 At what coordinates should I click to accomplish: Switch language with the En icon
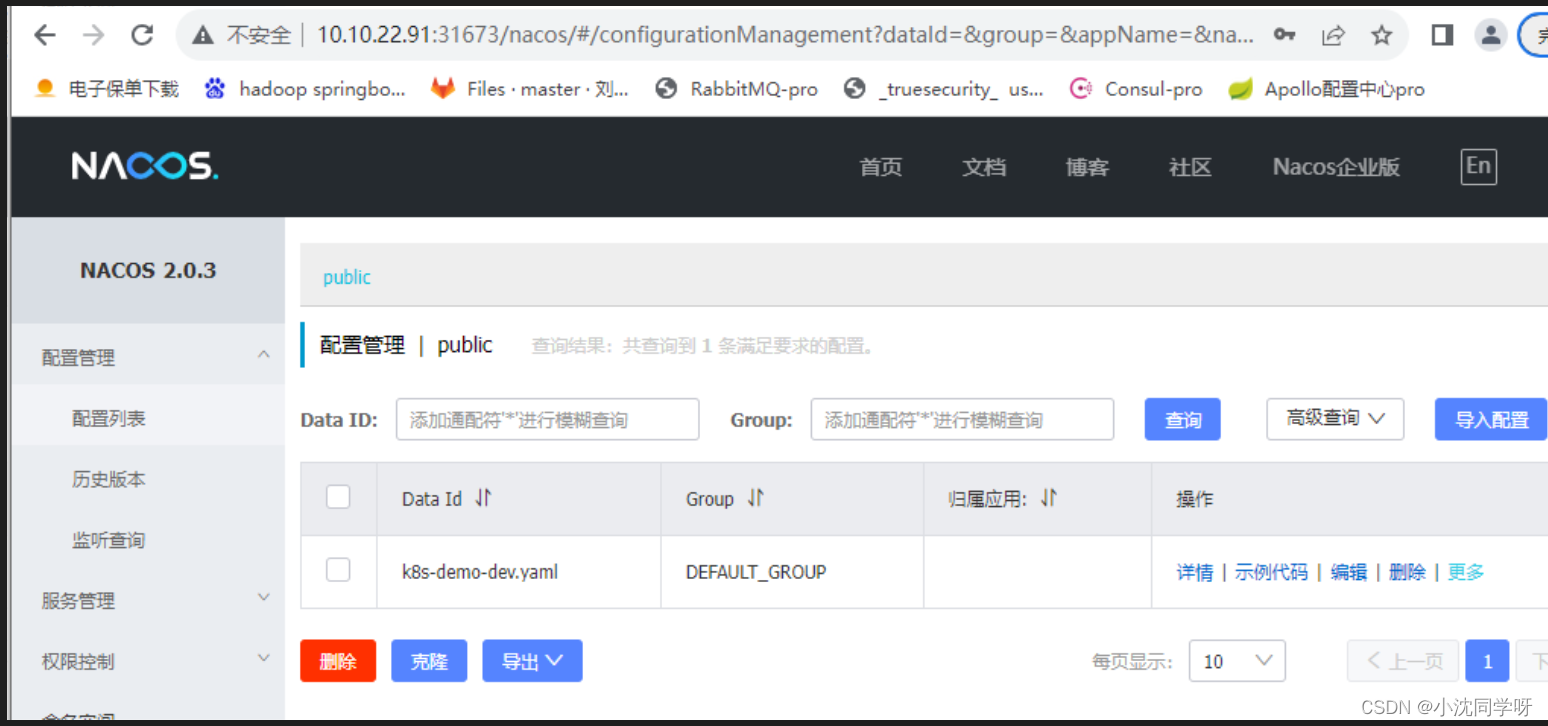(x=1477, y=166)
